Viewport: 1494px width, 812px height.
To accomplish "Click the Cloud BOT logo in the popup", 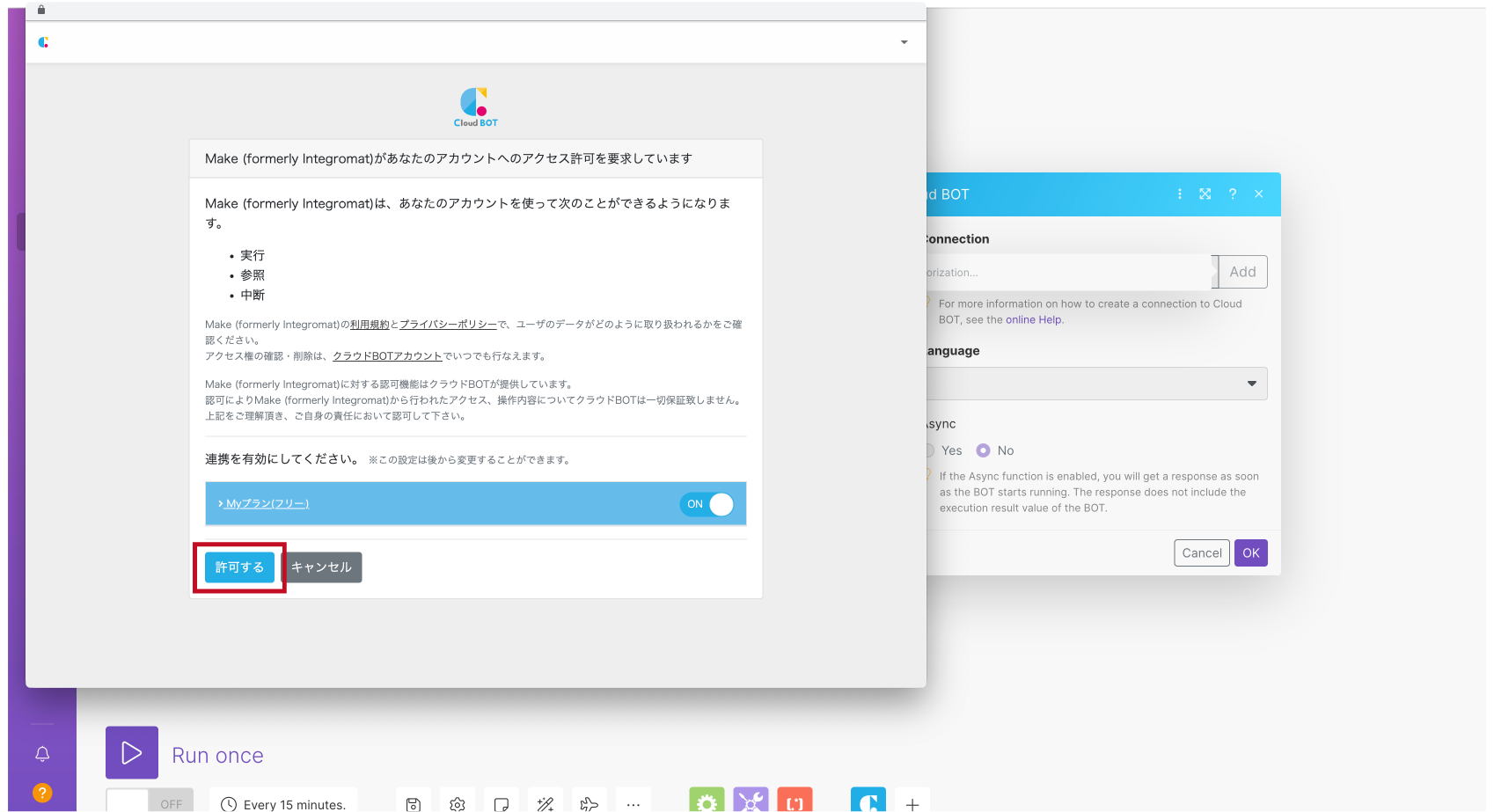I will point(476,107).
